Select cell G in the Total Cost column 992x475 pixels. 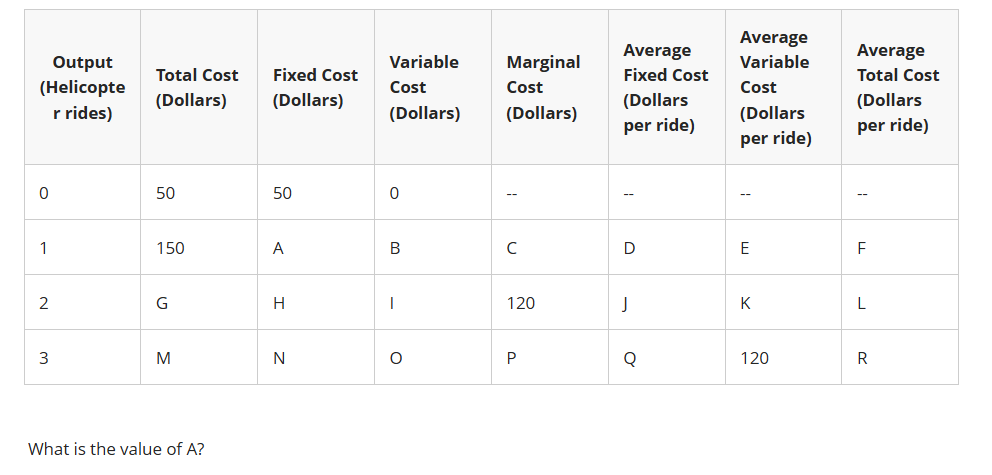pyautogui.click(x=163, y=303)
